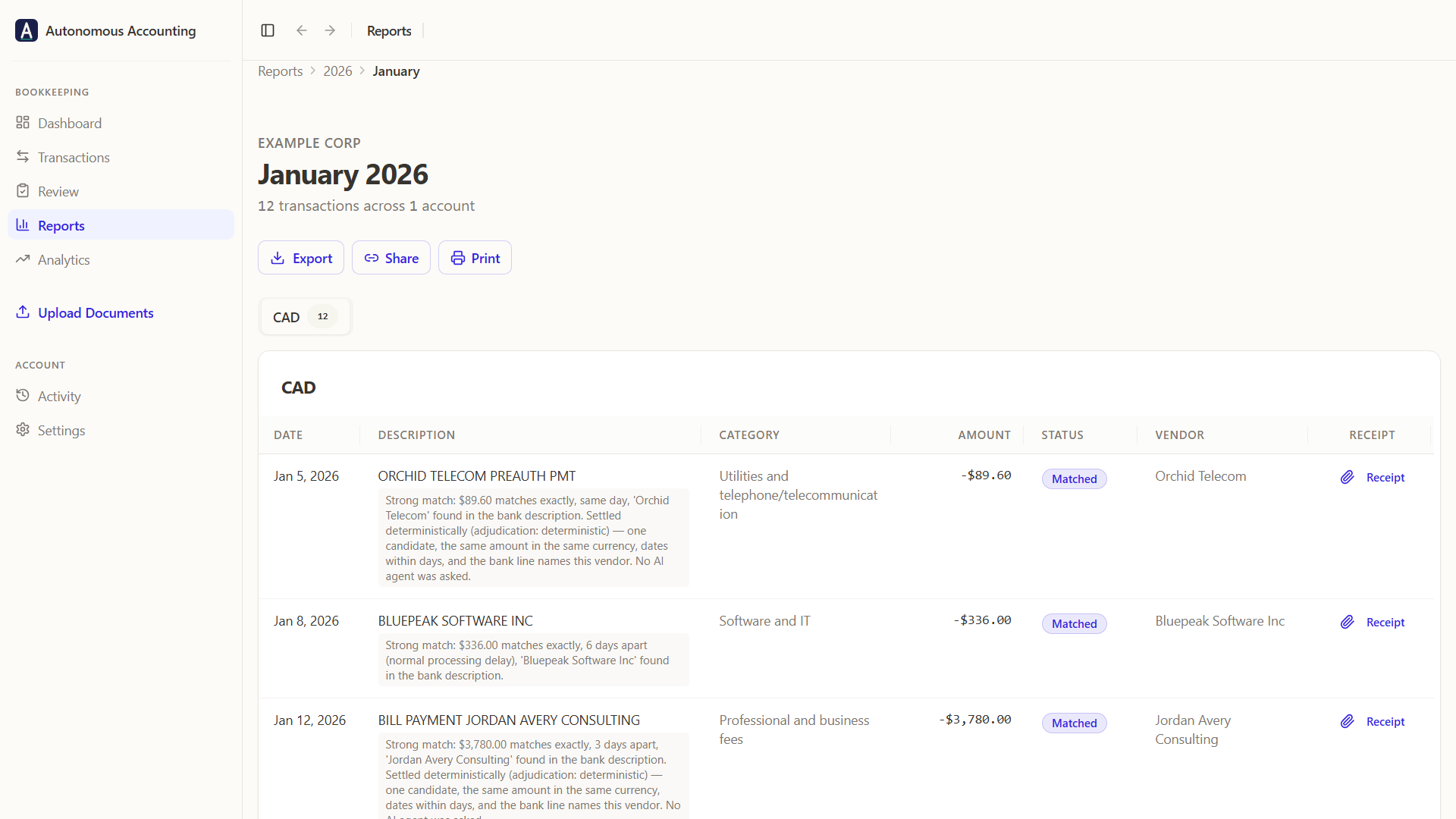This screenshot has width=1456, height=819.
Task: Select the ORCHID TELECOM PREAUTH PMT description
Action: point(477,475)
